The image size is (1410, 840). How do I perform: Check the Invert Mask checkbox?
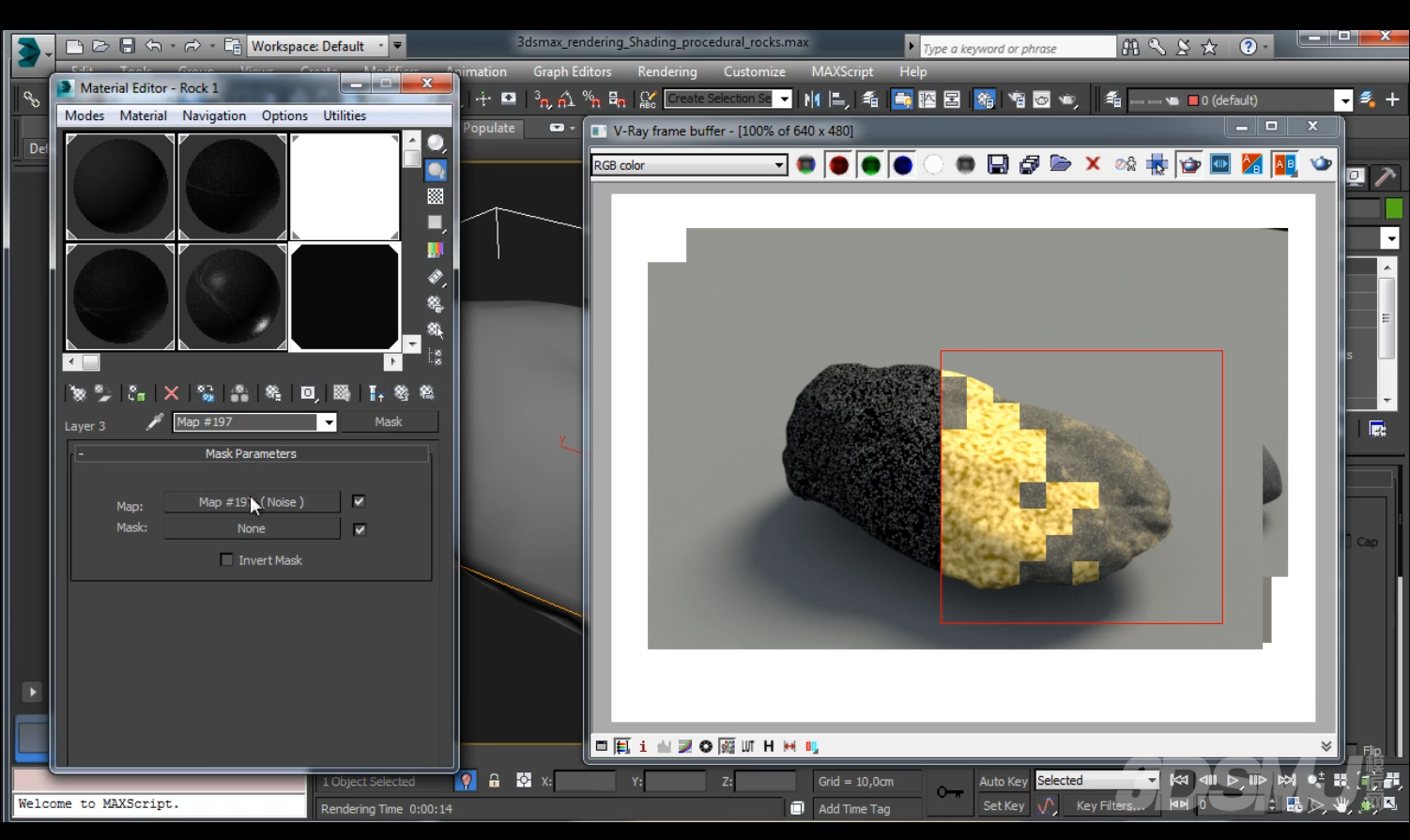(226, 559)
